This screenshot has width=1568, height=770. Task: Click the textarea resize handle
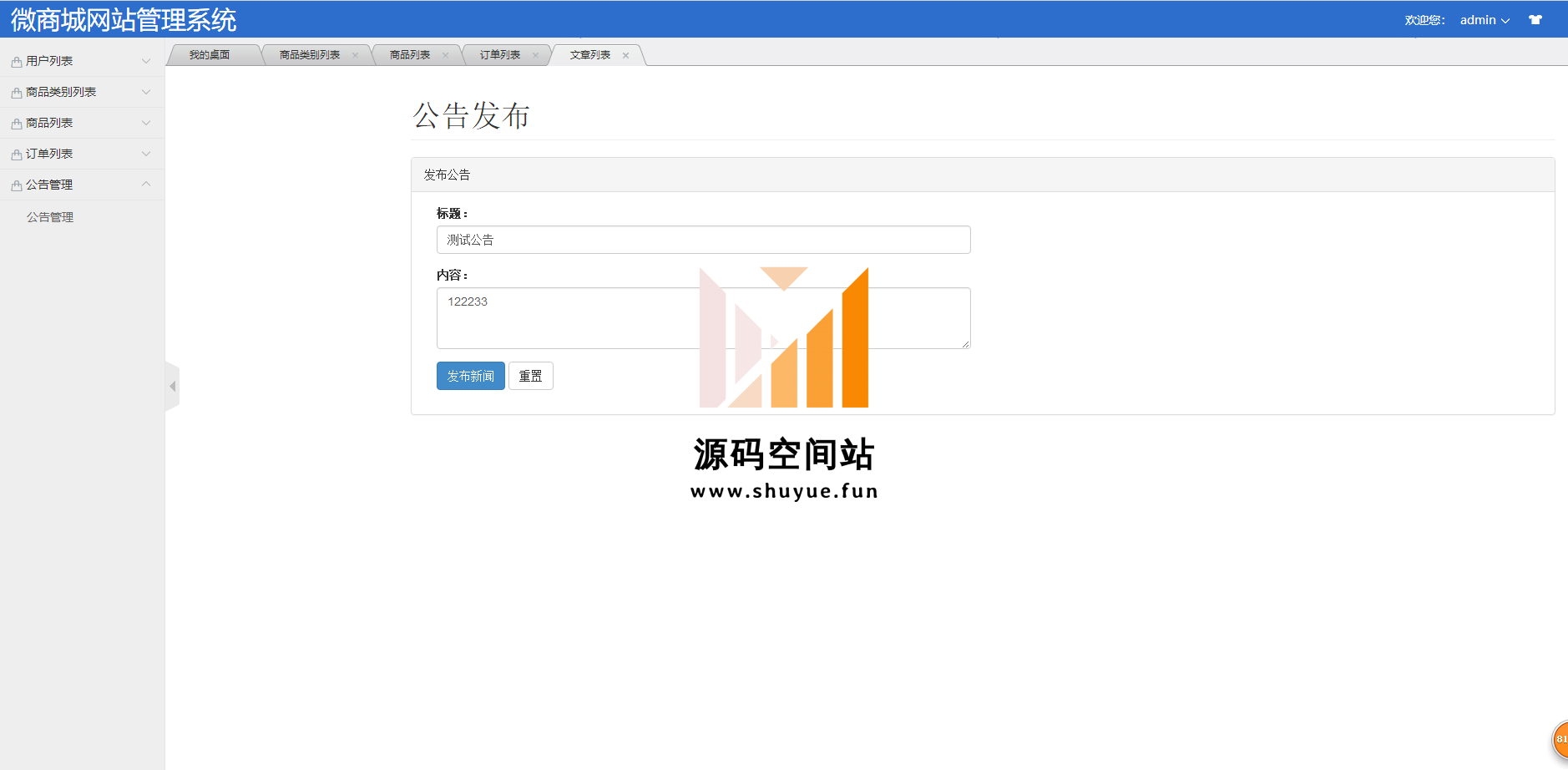coord(965,343)
